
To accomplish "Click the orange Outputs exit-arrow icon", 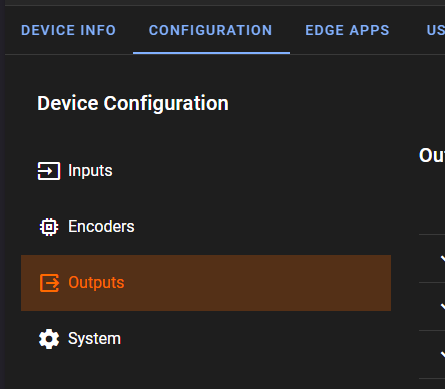I will pos(49,283).
